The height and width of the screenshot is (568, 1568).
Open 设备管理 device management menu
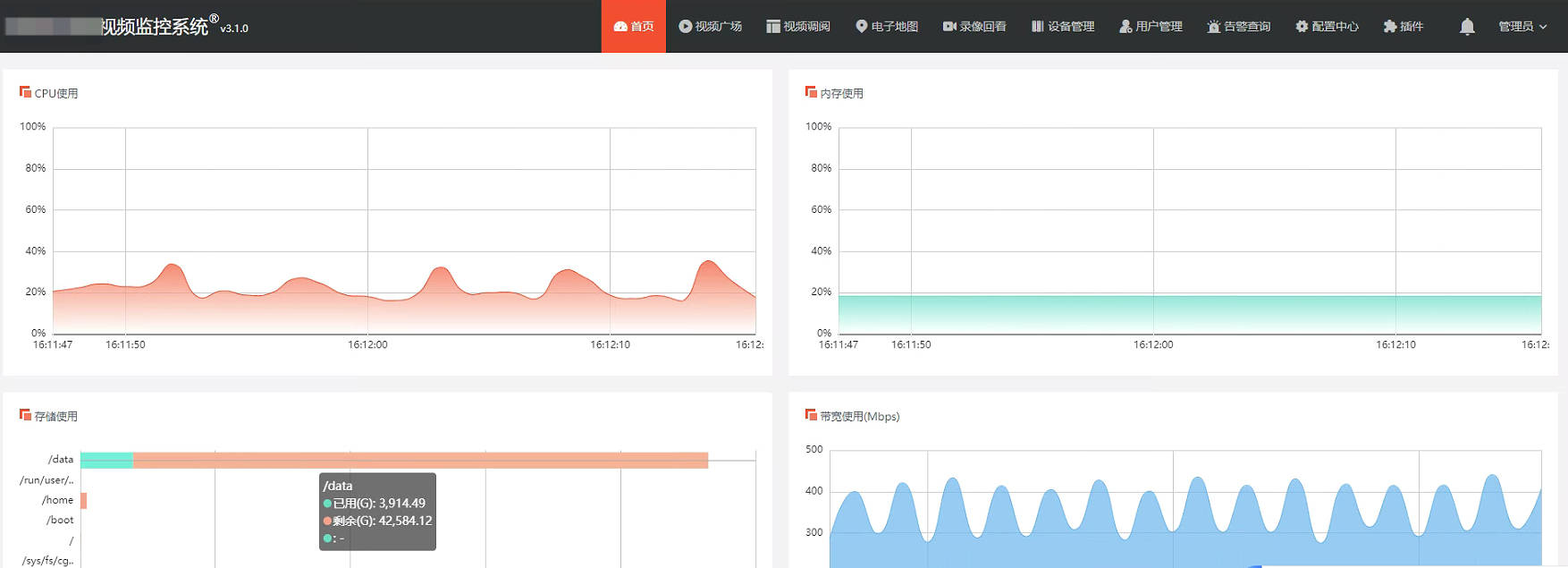[1062, 26]
